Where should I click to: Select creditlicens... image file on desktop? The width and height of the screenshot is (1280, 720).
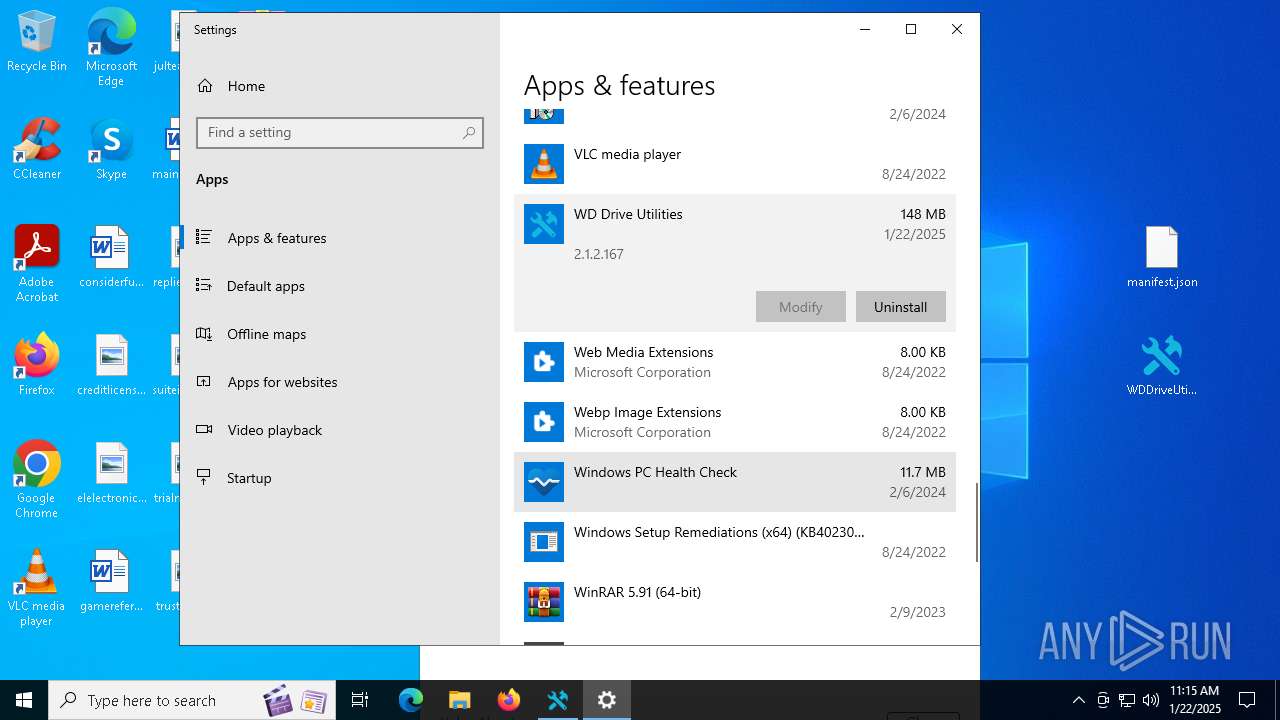tap(111, 365)
